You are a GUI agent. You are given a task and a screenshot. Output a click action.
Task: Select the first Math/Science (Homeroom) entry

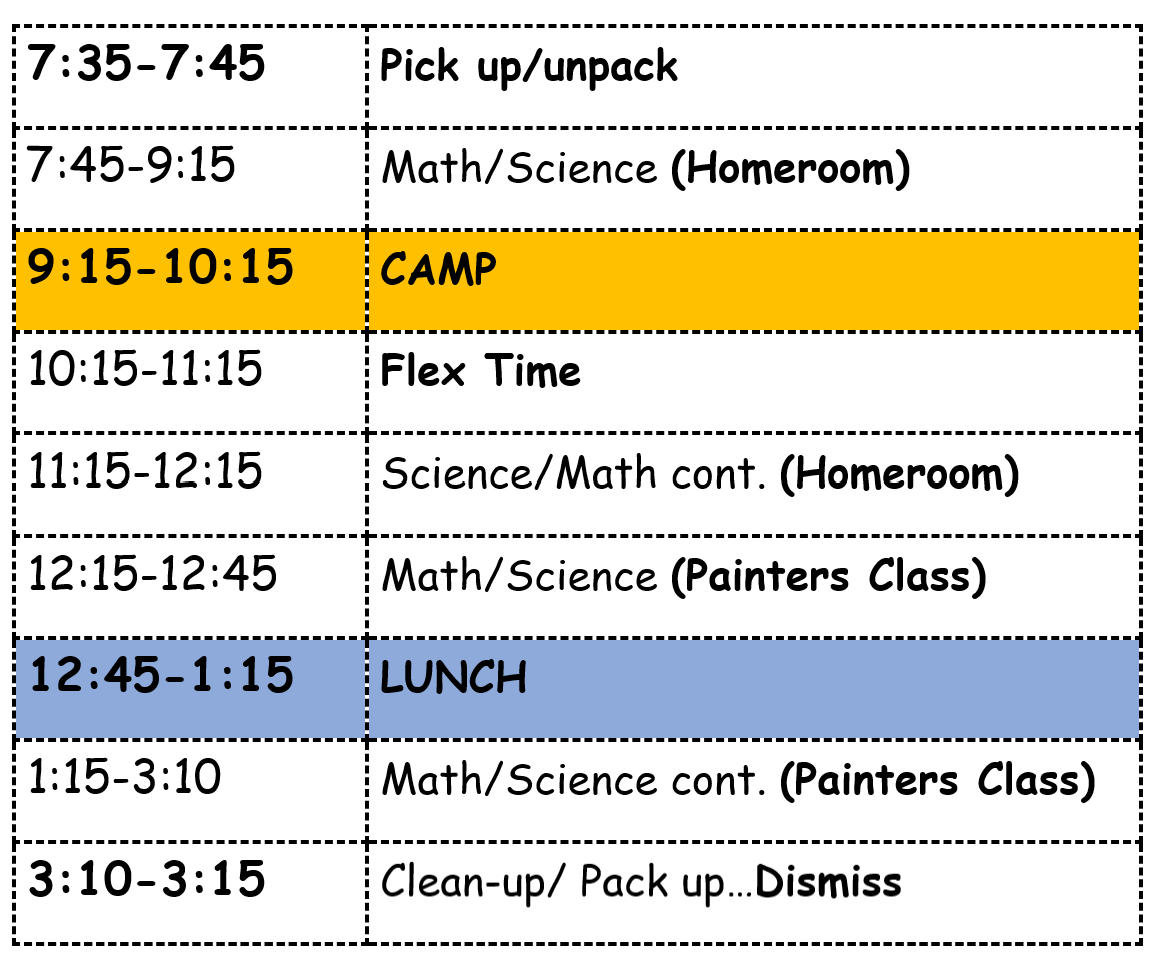(x=646, y=169)
